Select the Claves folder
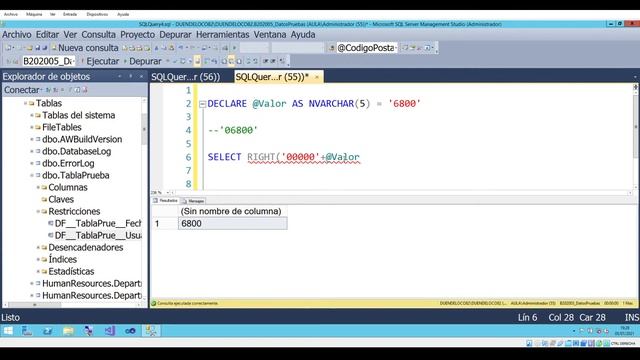 click(x=61, y=200)
